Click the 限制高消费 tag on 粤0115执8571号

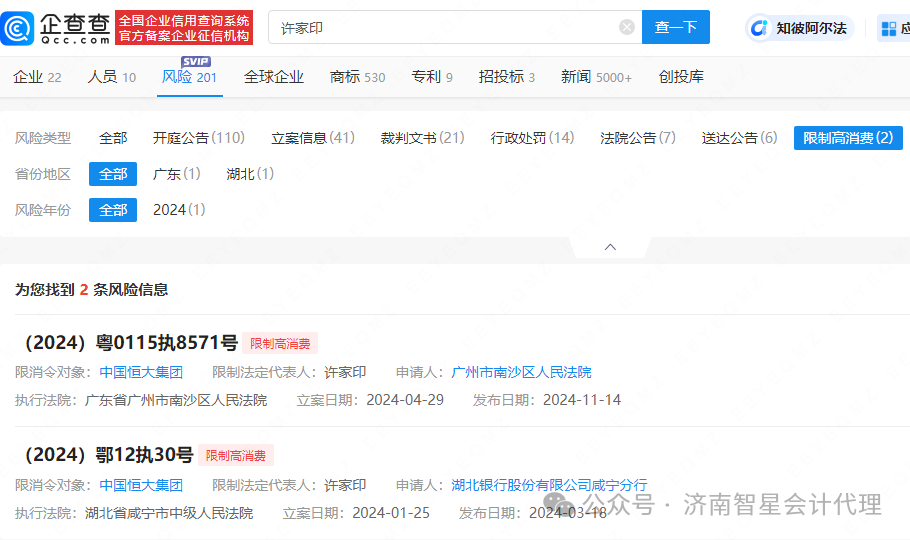click(x=280, y=344)
